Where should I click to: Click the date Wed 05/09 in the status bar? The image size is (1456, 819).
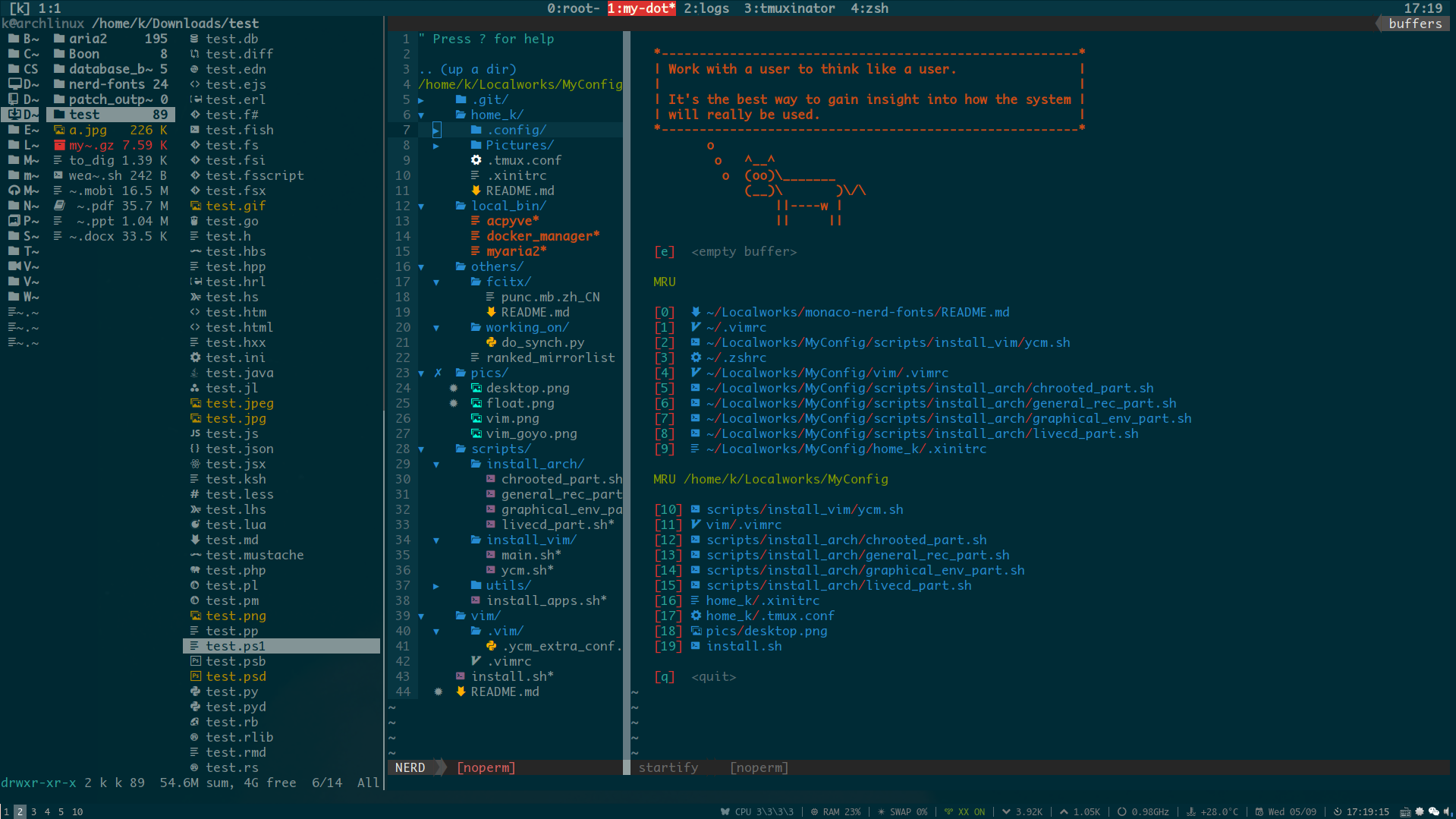point(1286,811)
